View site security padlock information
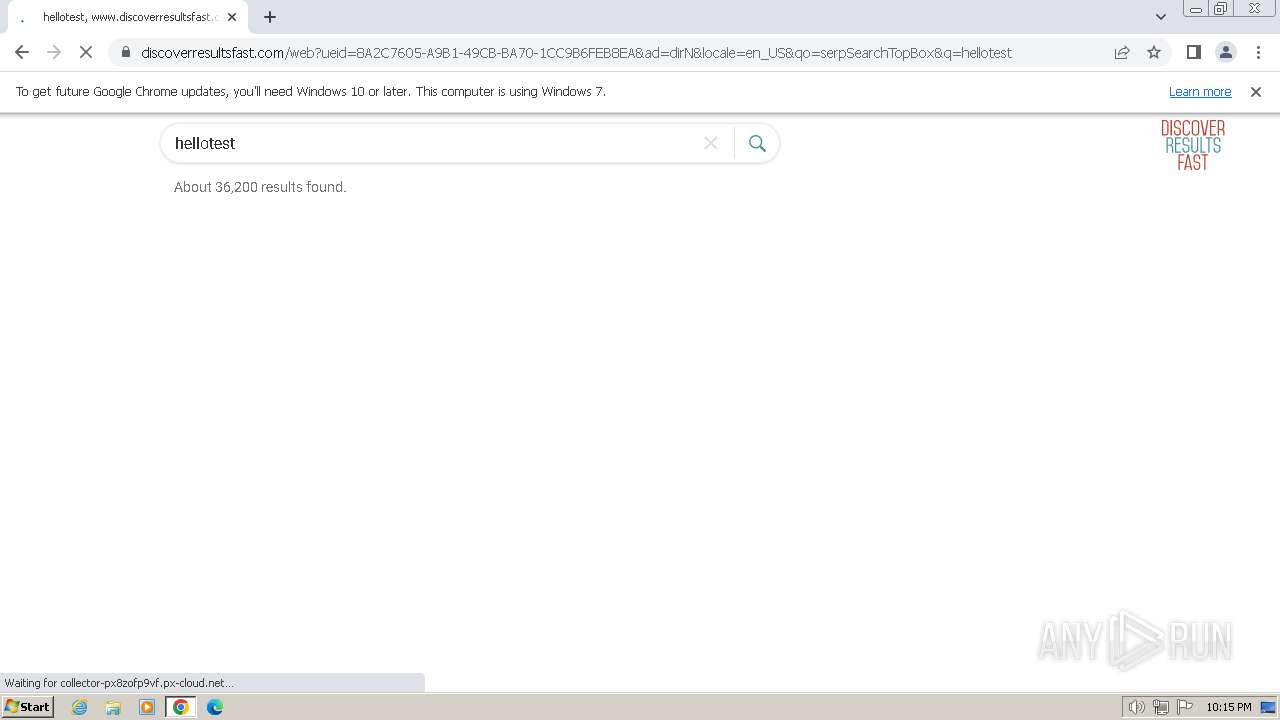Viewport: 1280px width, 720px height. tap(125, 52)
